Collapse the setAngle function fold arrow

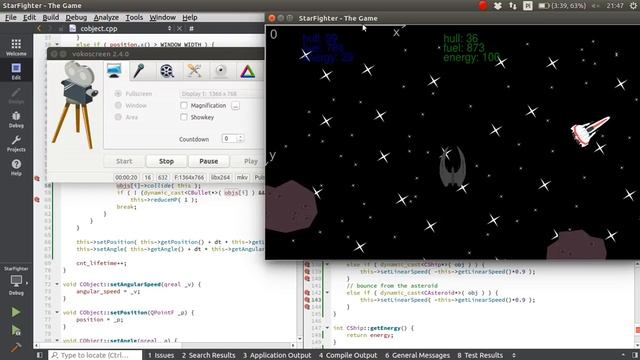click(x=57, y=340)
